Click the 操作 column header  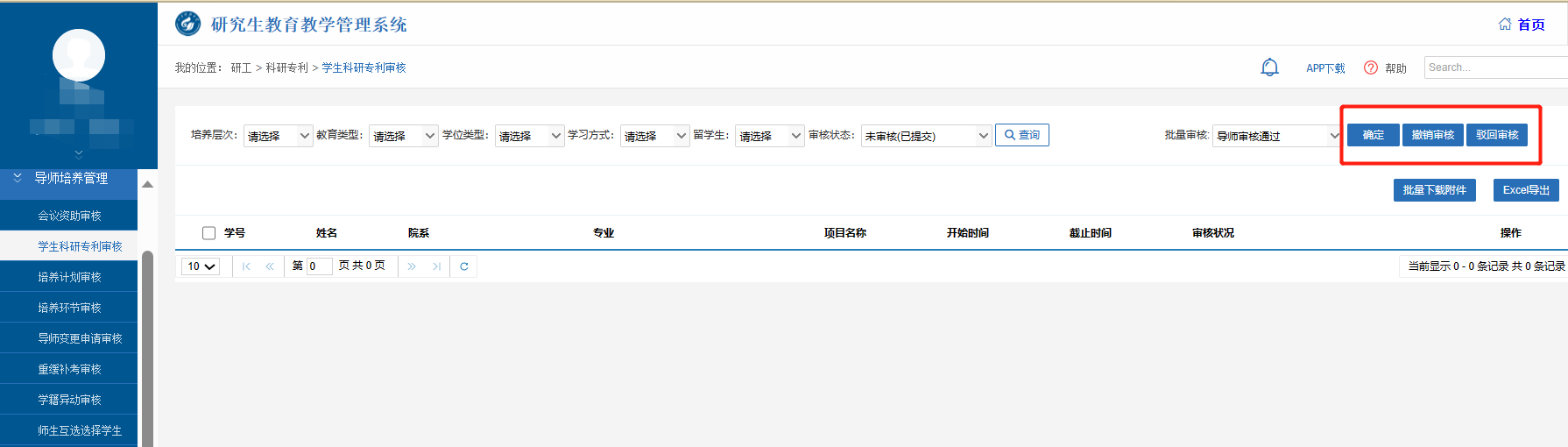[x=1511, y=233]
